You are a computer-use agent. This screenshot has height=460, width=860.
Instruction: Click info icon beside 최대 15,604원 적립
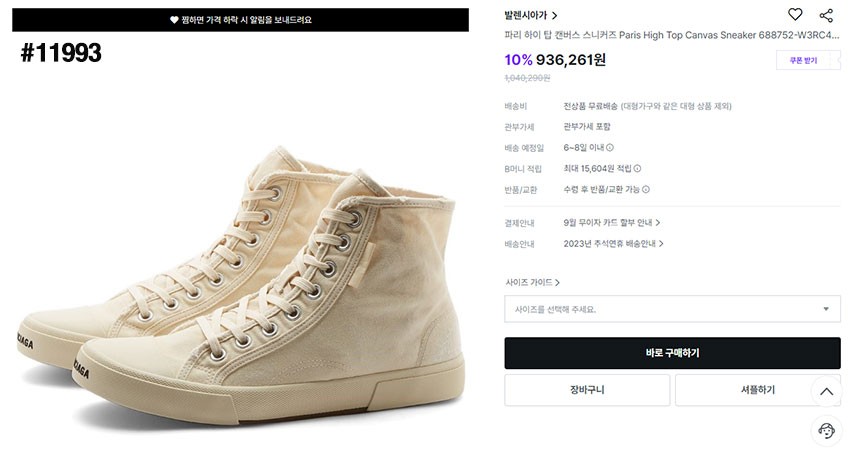click(x=637, y=169)
